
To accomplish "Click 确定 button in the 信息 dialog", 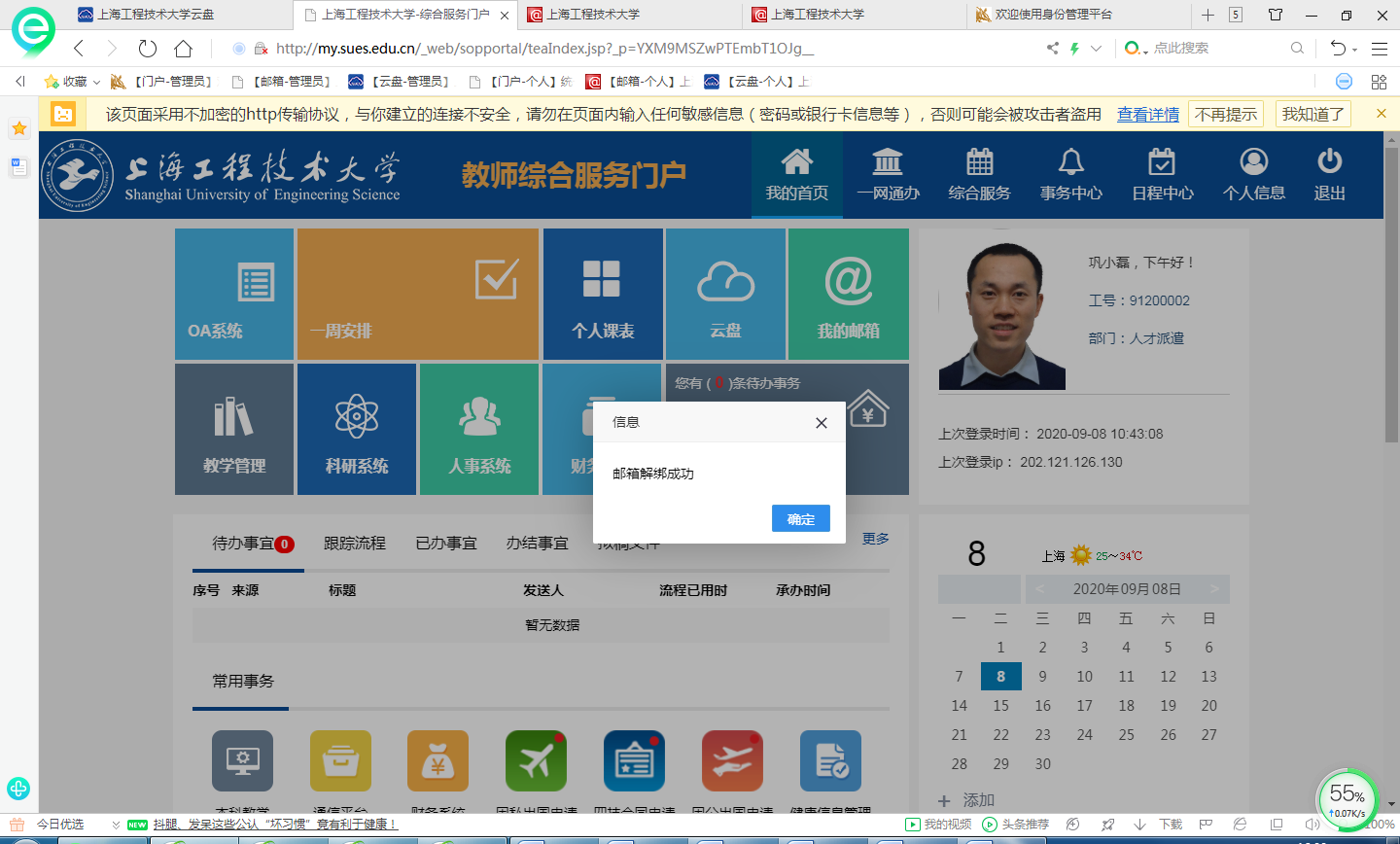I will pos(801,518).
